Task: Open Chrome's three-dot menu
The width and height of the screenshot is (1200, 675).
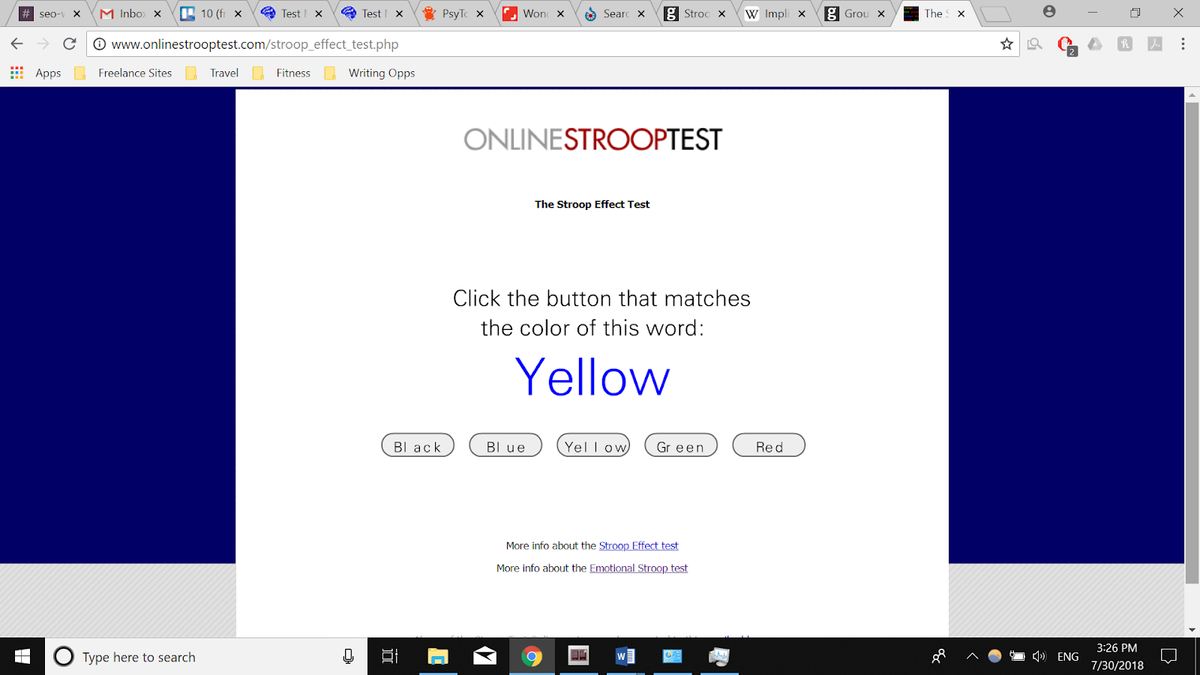Action: coord(1182,45)
